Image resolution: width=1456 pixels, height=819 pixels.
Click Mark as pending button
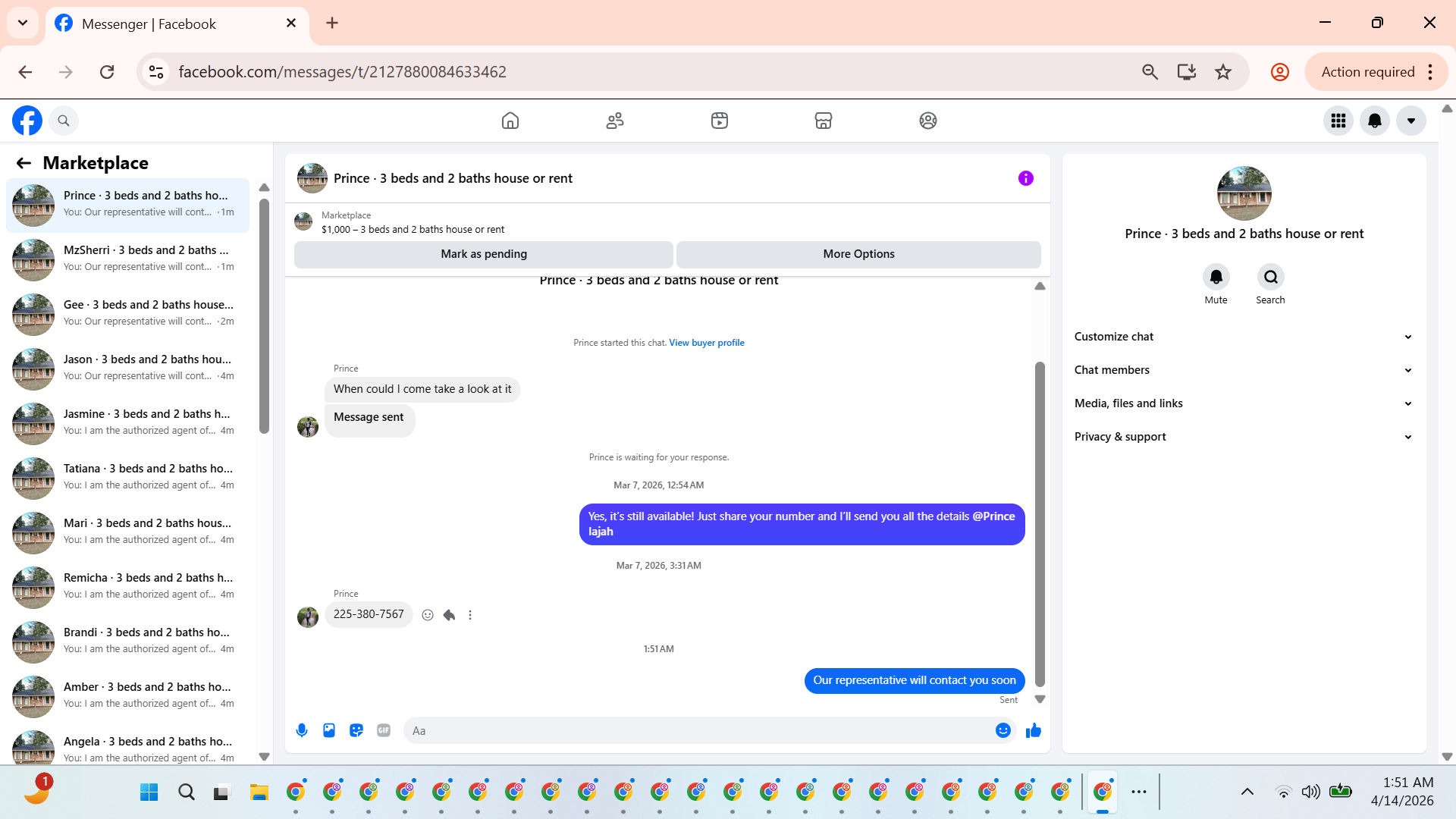483,254
